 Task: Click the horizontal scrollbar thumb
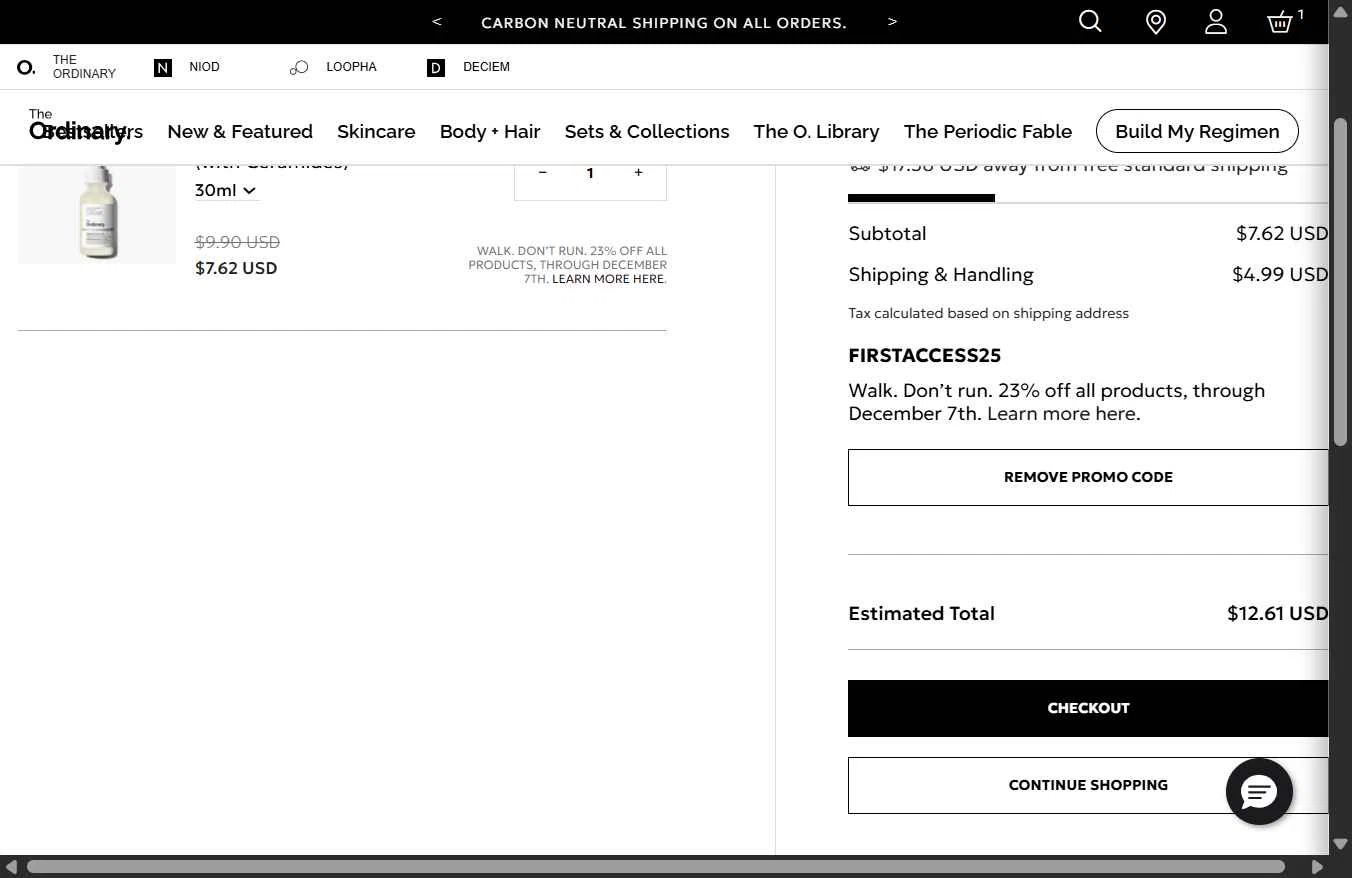tap(656, 866)
